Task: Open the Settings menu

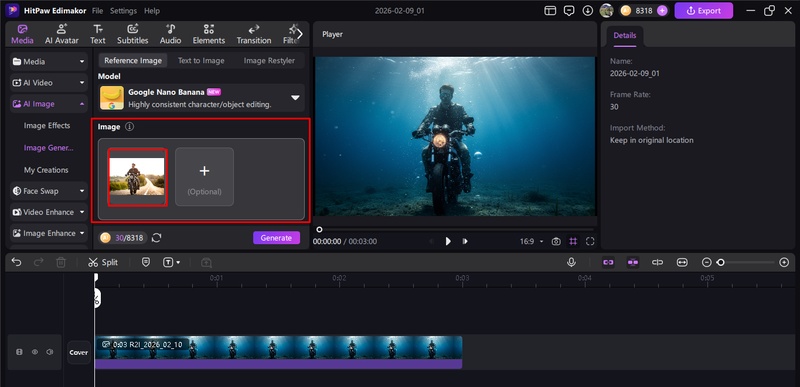Action: tap(123, 11)
